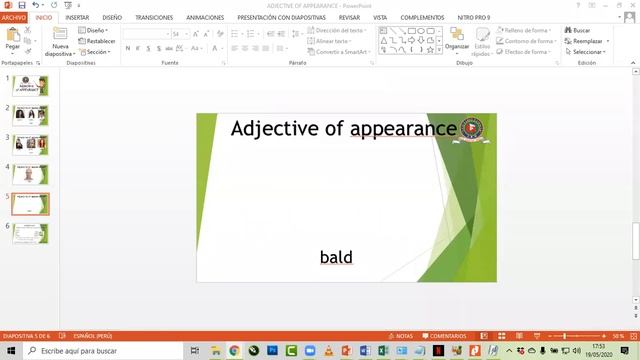Click zoom in plus on status bar
This screenshot has height=360, width=640.
point(604,336)
